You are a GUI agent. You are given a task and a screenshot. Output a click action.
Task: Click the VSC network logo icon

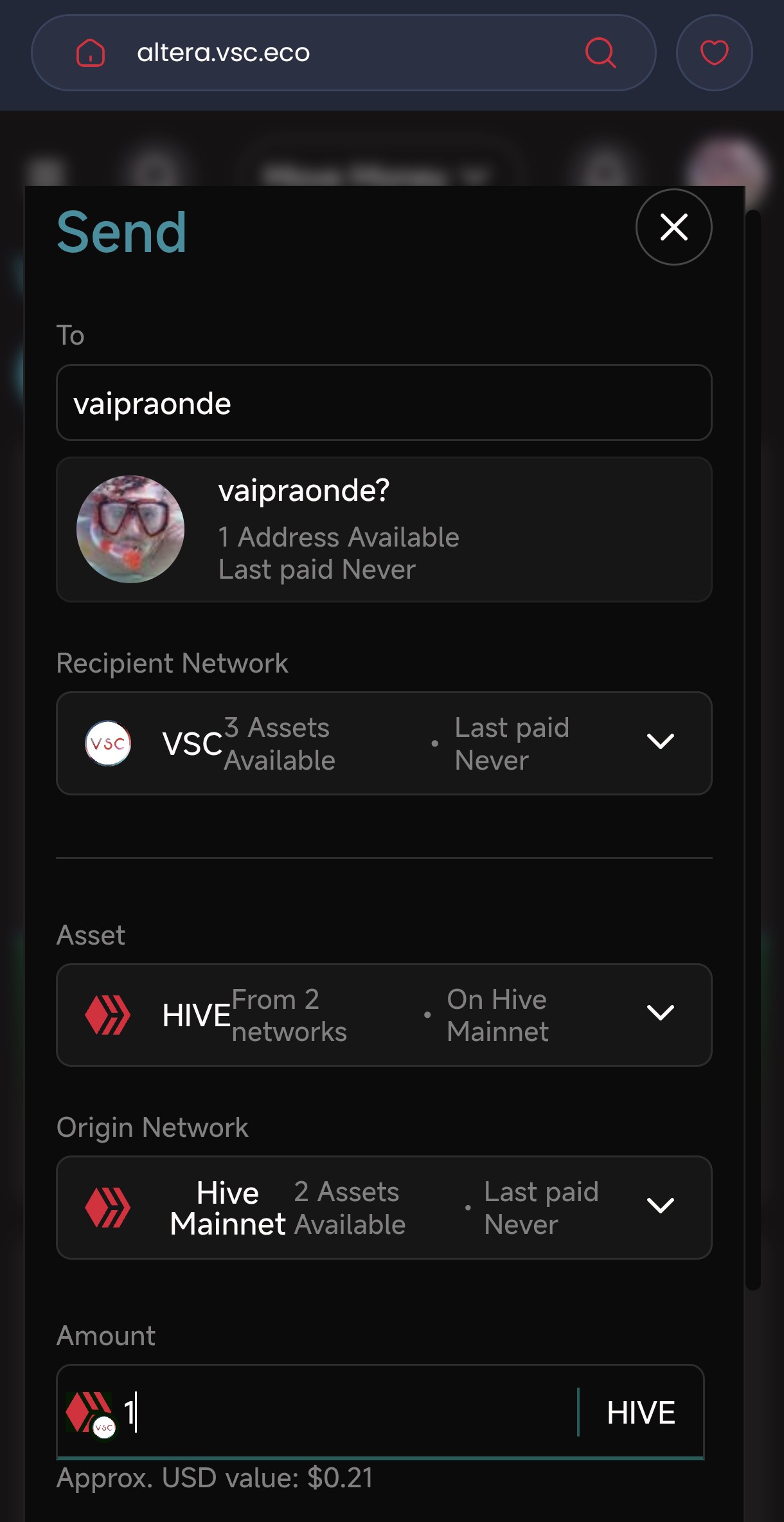[108, 743]
